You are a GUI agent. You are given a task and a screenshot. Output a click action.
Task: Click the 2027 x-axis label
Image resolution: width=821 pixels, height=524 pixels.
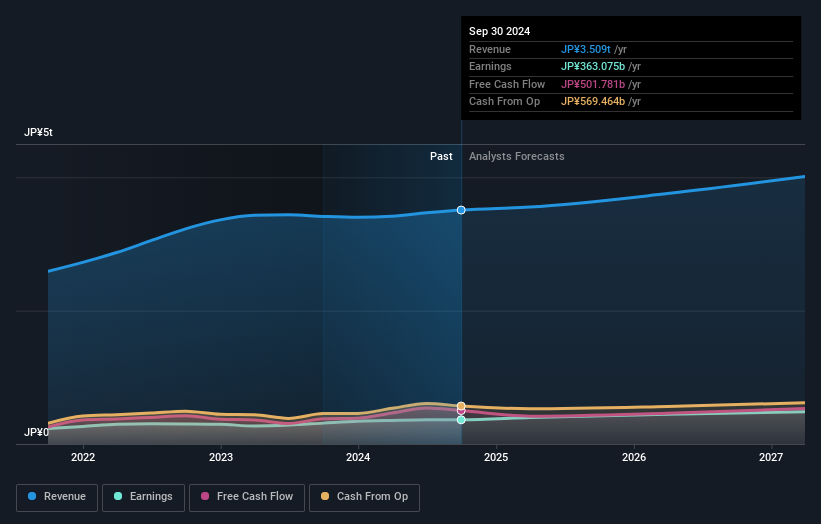(x=771, y=458)
